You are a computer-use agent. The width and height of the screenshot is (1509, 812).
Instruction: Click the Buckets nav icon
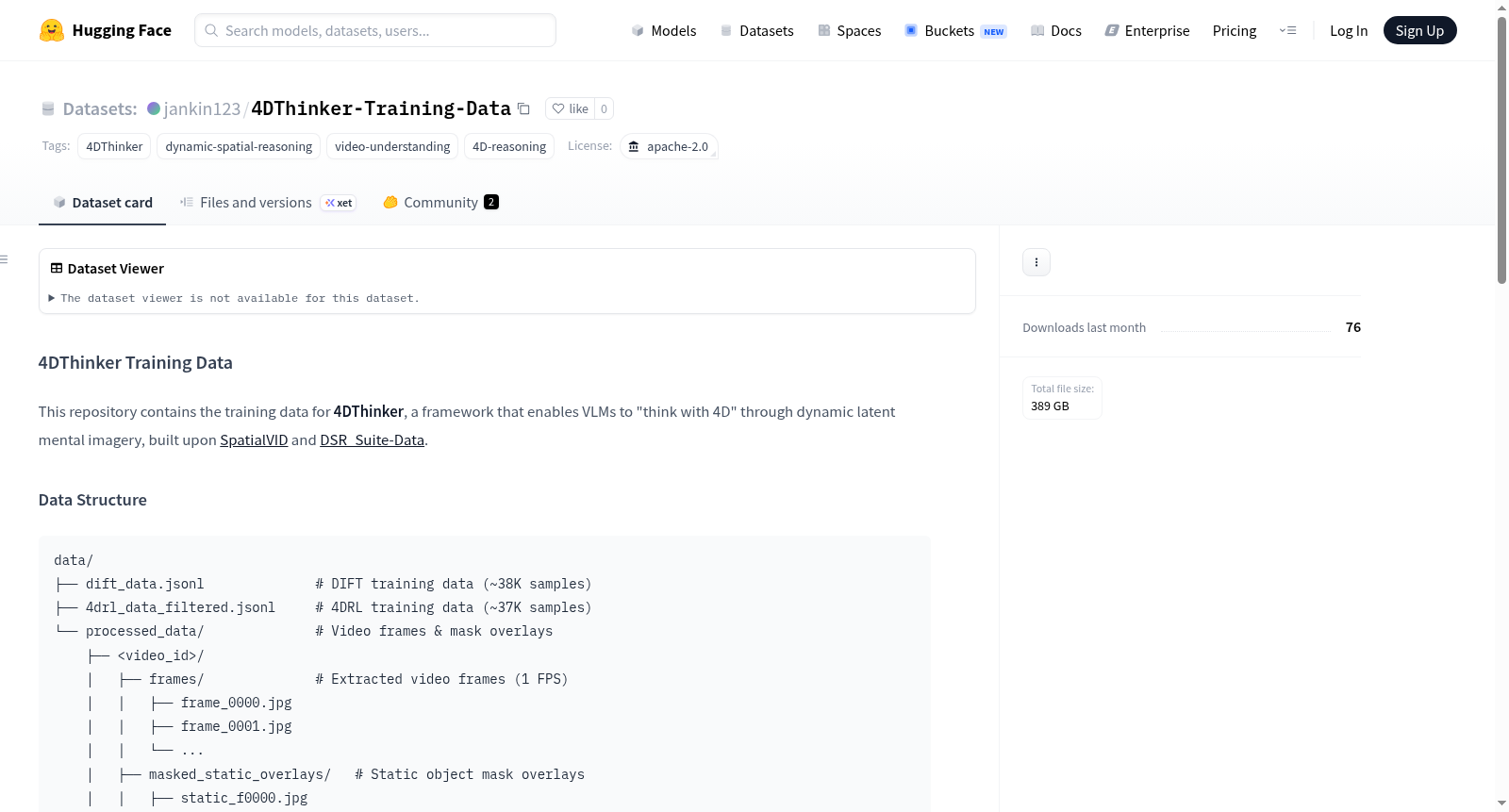911,31
